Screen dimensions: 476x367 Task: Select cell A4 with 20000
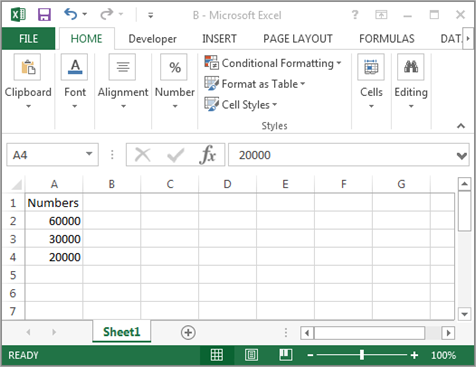point(54,257)
